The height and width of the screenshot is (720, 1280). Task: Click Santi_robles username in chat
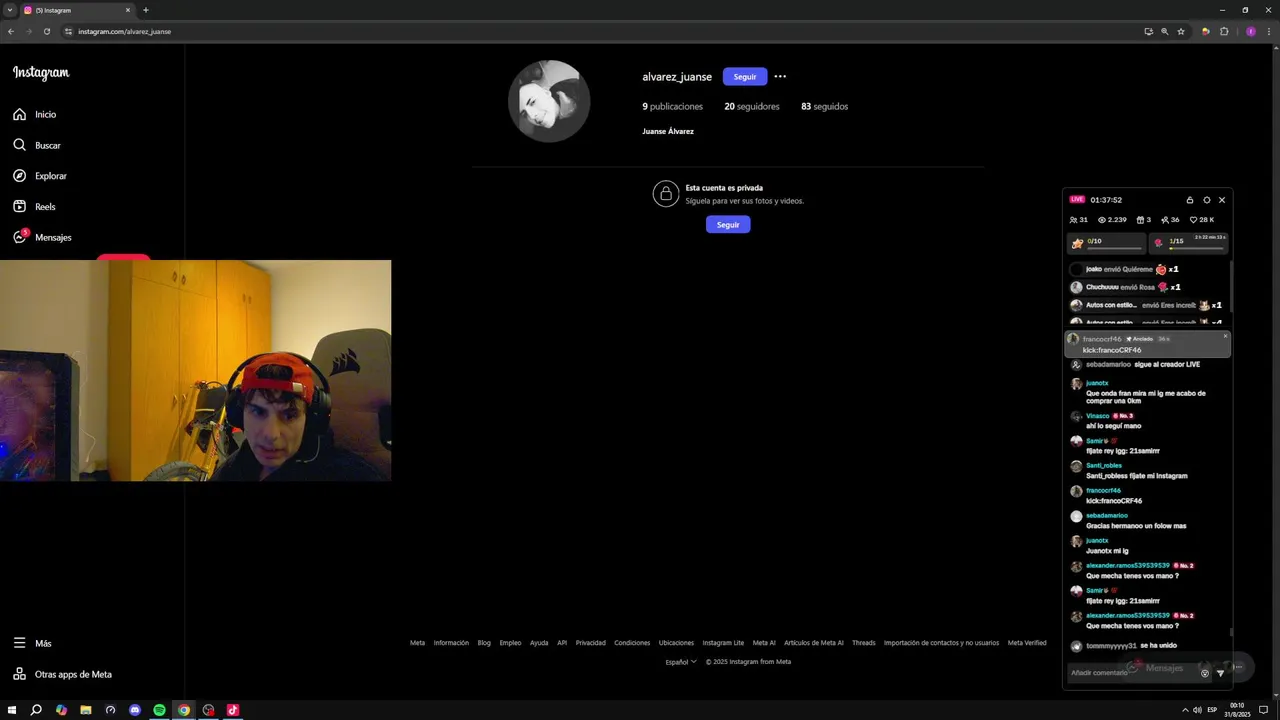(1104, 466)
